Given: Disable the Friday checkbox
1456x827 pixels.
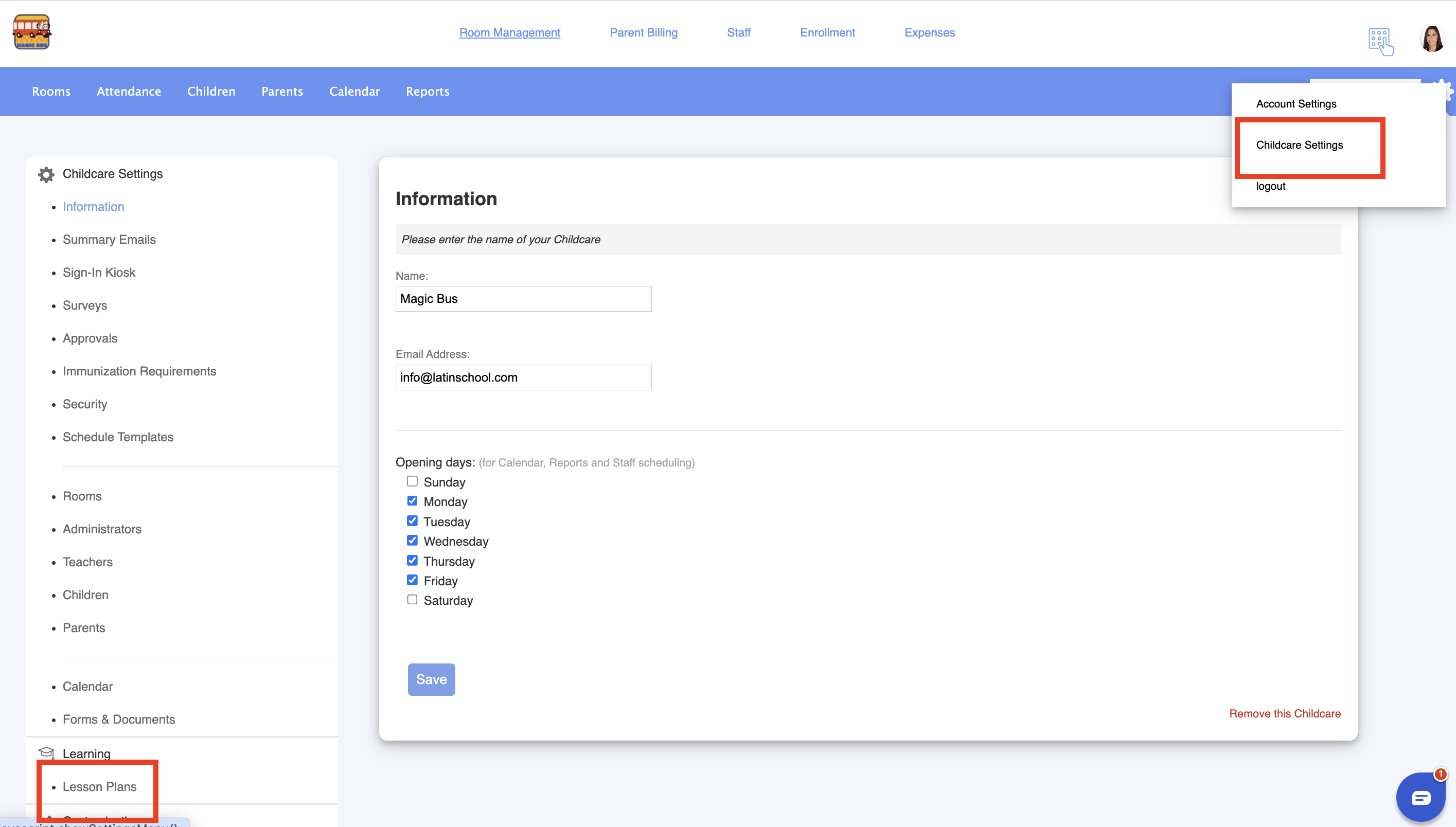Looking at the screenshot, I should tap(412, 580).
